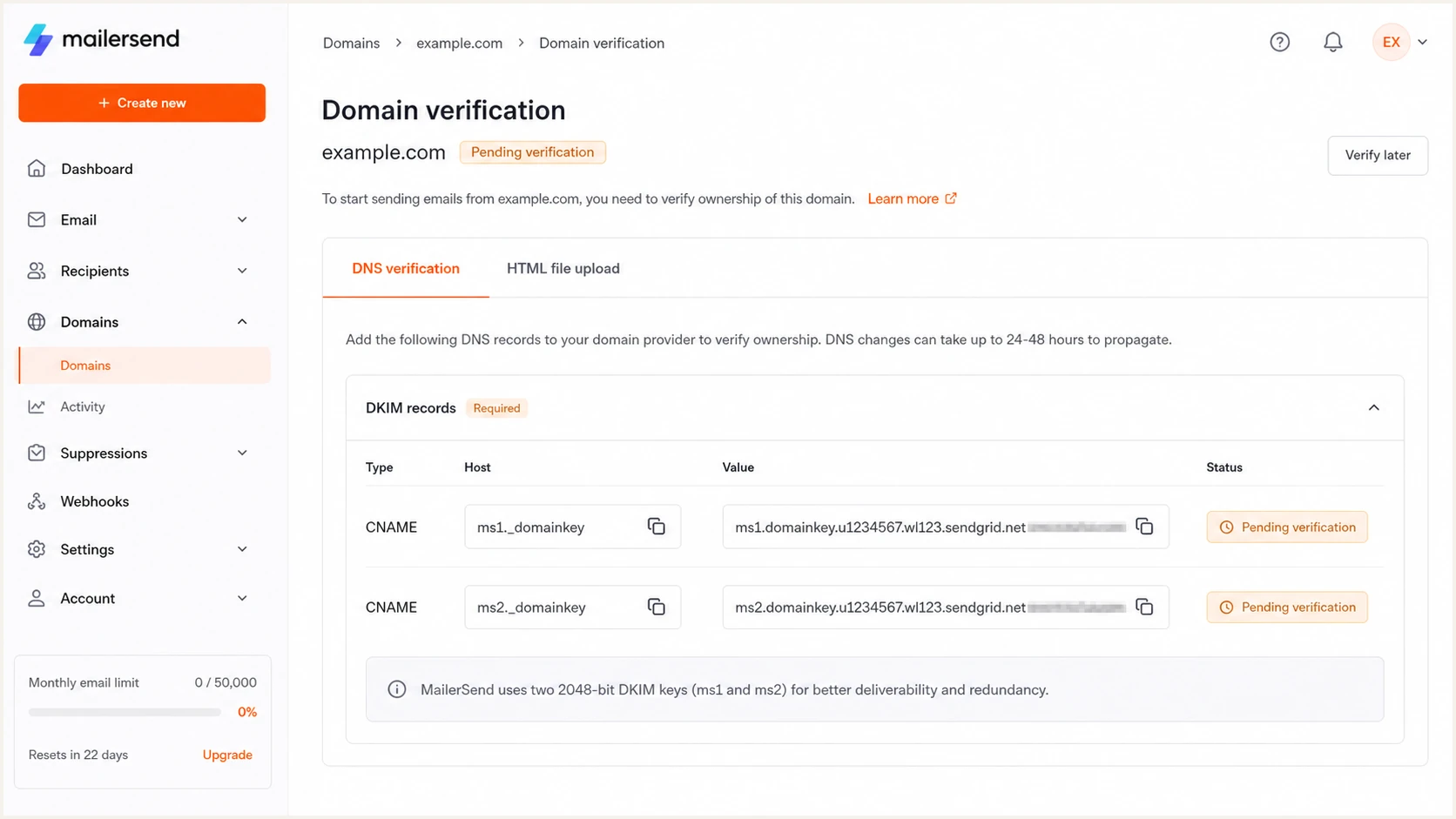Open Dashboard from the sidebar

tap(97, 169)
